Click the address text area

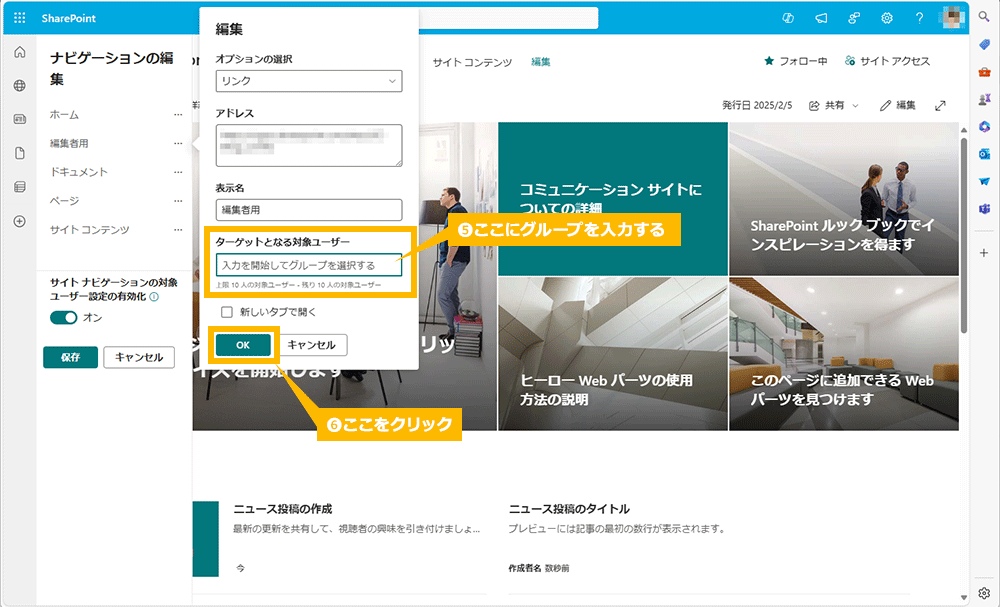coord(309,145)
